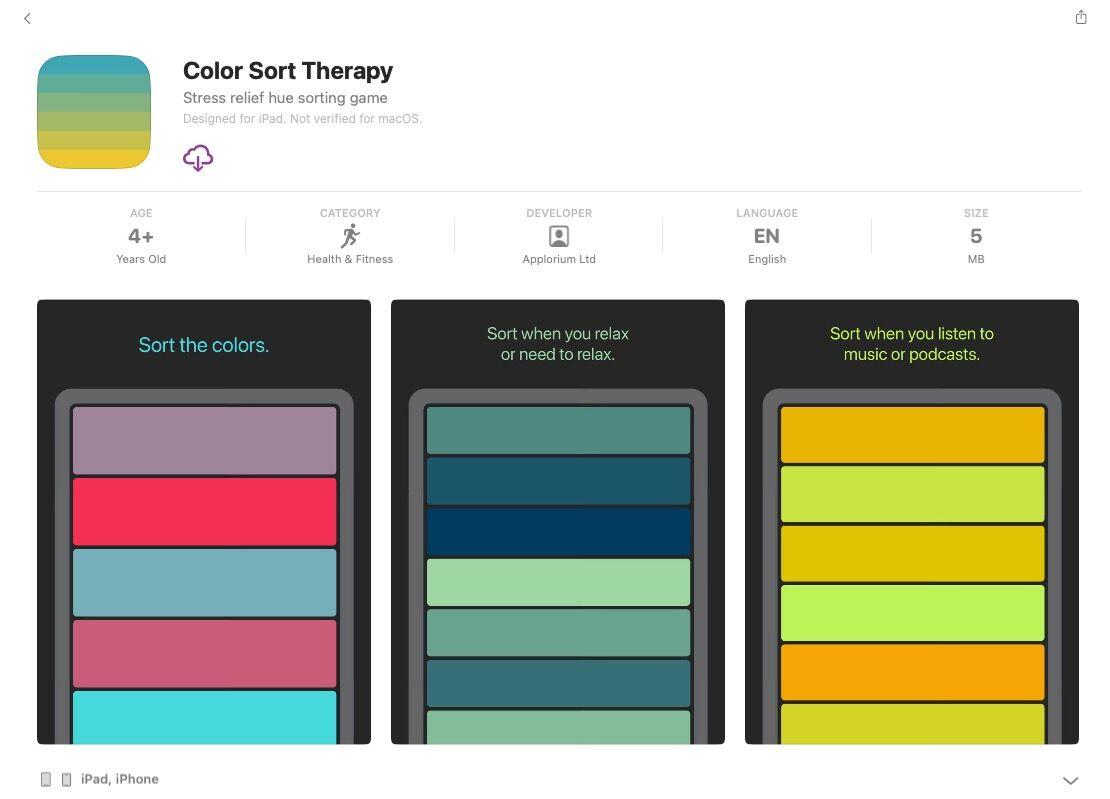Click the iPhone device icon at the bottom
This screenshot has height=799, width=1110.
click(66, 779)
